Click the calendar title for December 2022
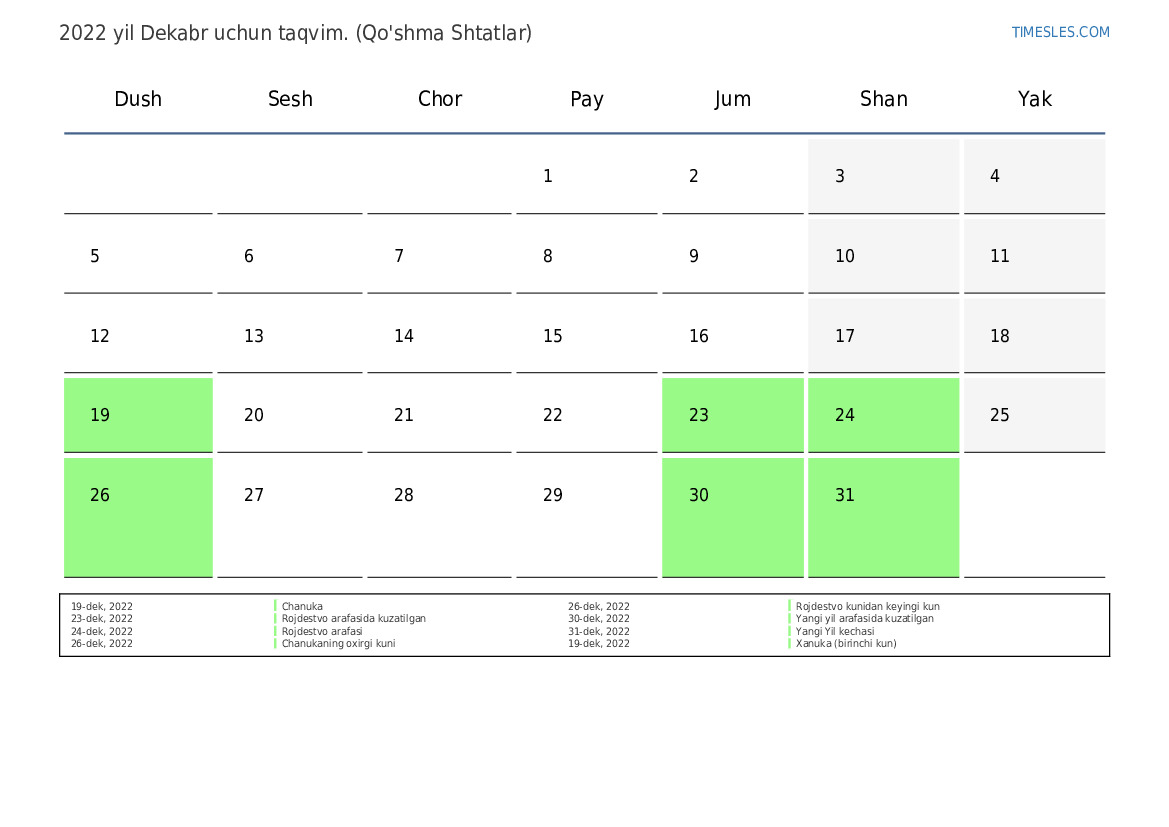Screen dimensions: 1169x827 point(295,33)
